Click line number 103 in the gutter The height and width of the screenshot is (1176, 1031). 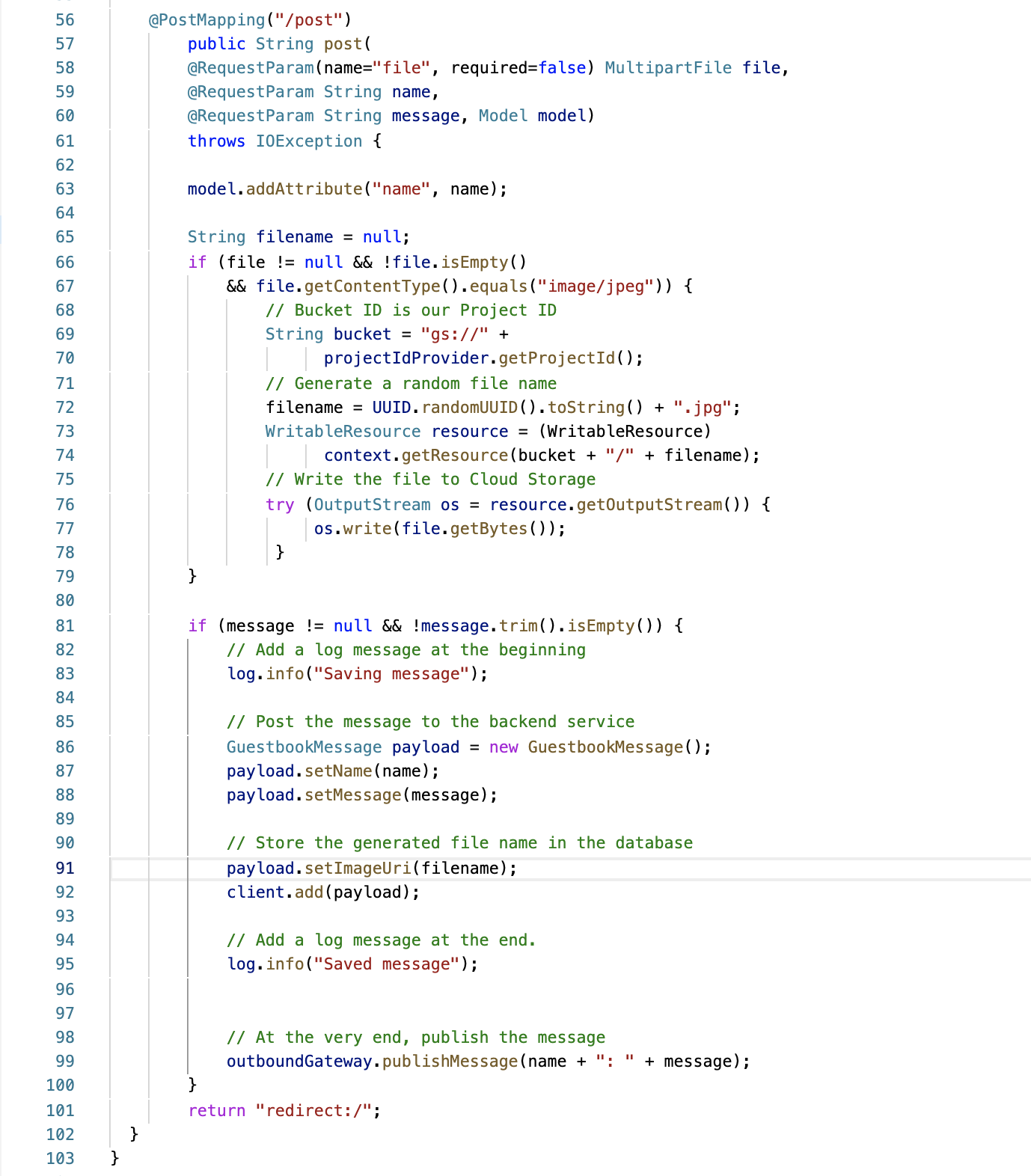61,1158
